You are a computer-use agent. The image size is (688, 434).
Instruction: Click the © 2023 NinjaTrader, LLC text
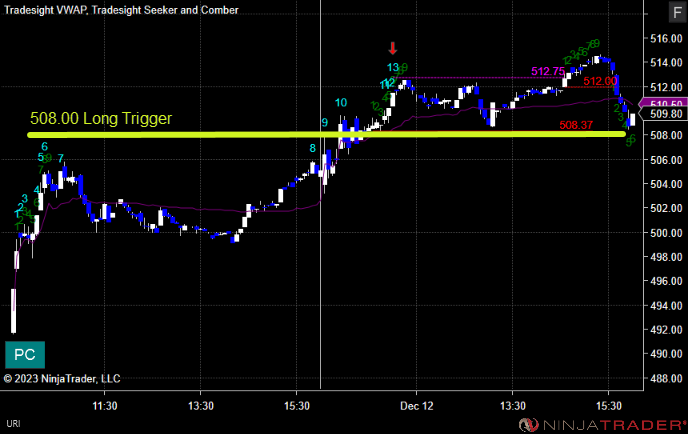pos(62,379)
